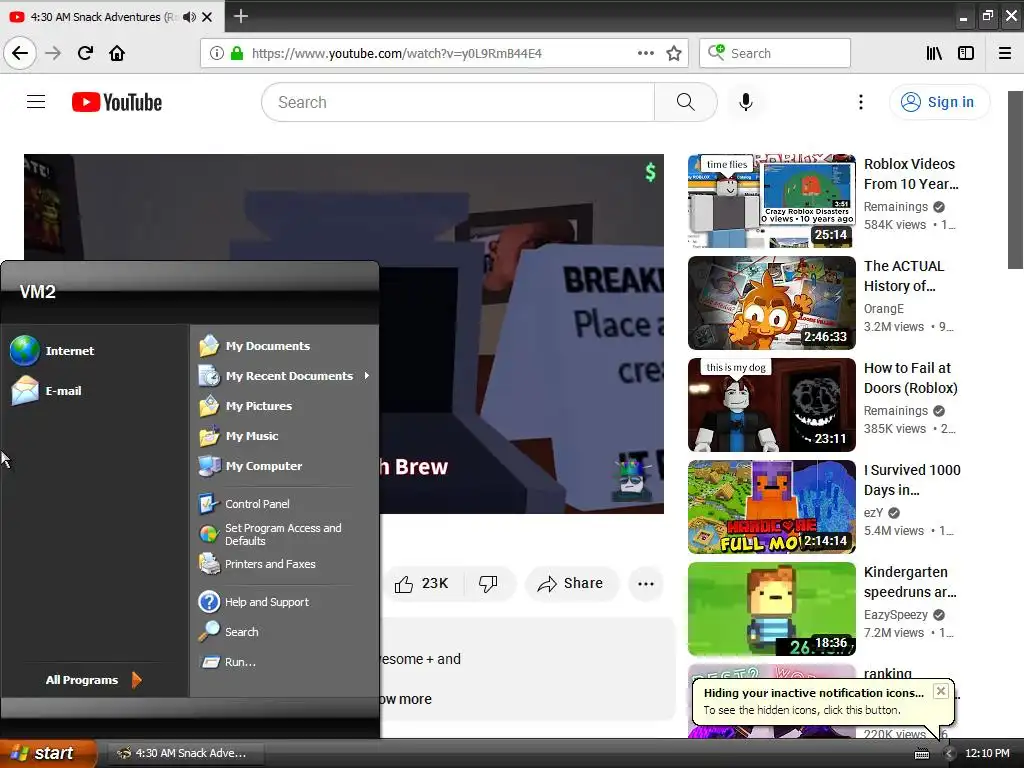Focus the Firefox toolbar search box

coord(775,53)
